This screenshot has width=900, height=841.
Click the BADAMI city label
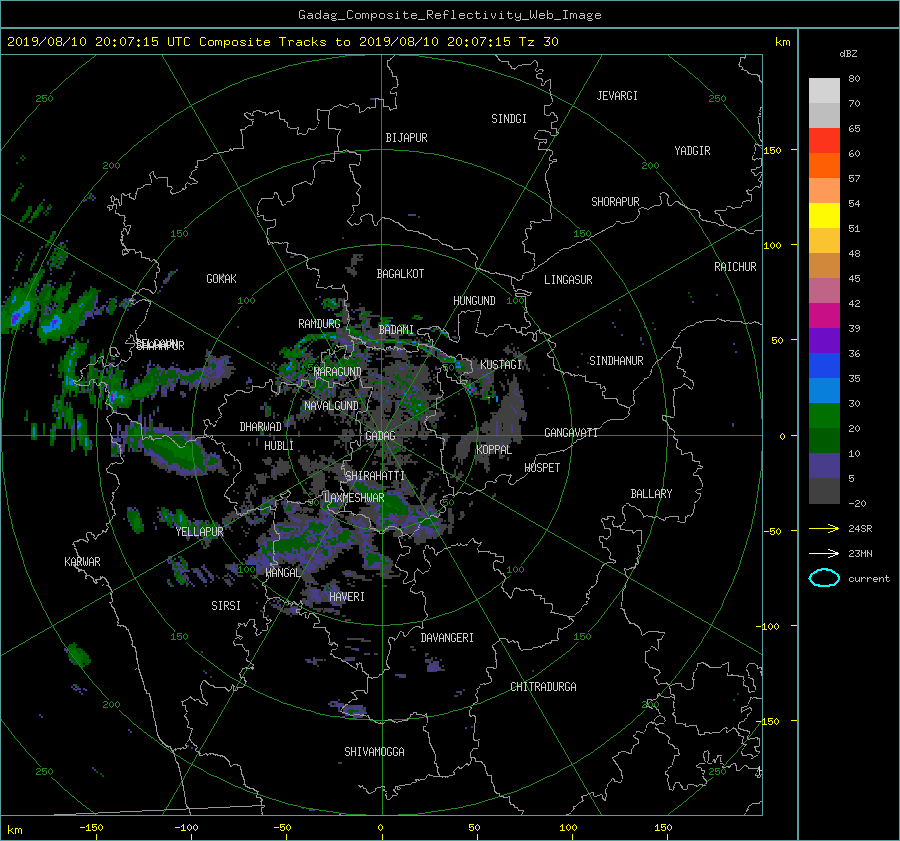pos(396,330)
